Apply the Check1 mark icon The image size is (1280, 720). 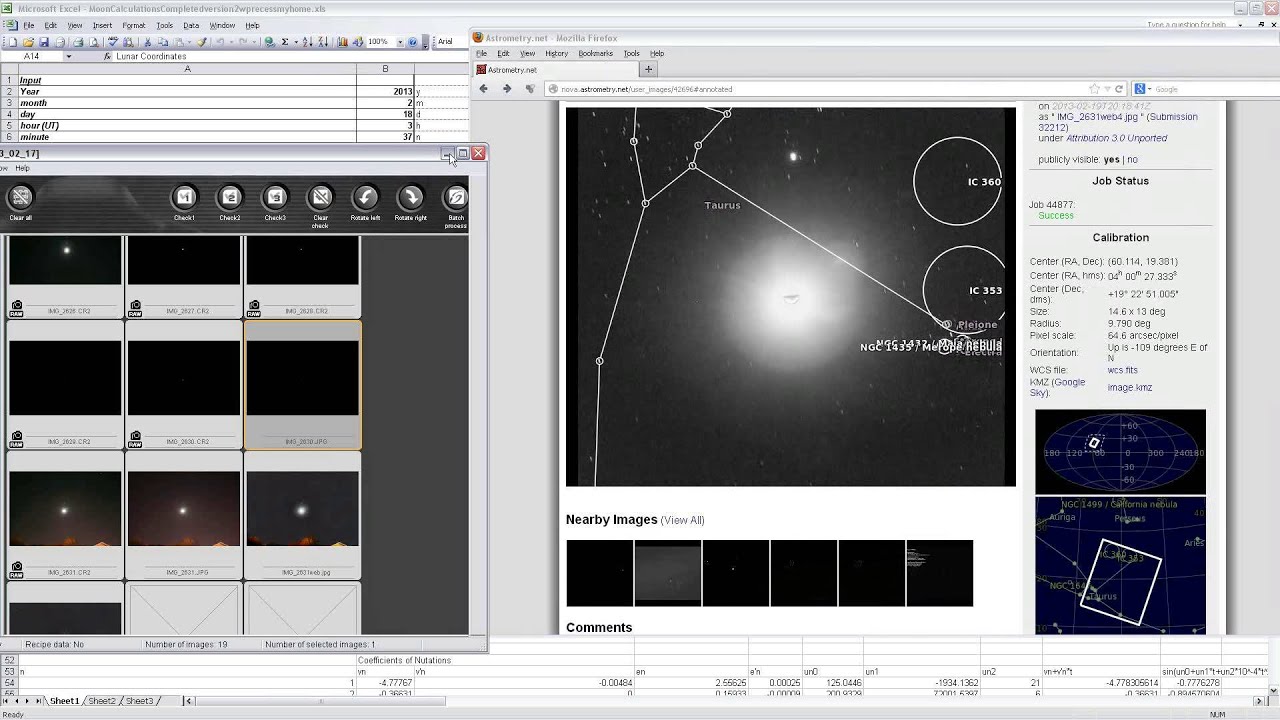[x=184, y=197]
